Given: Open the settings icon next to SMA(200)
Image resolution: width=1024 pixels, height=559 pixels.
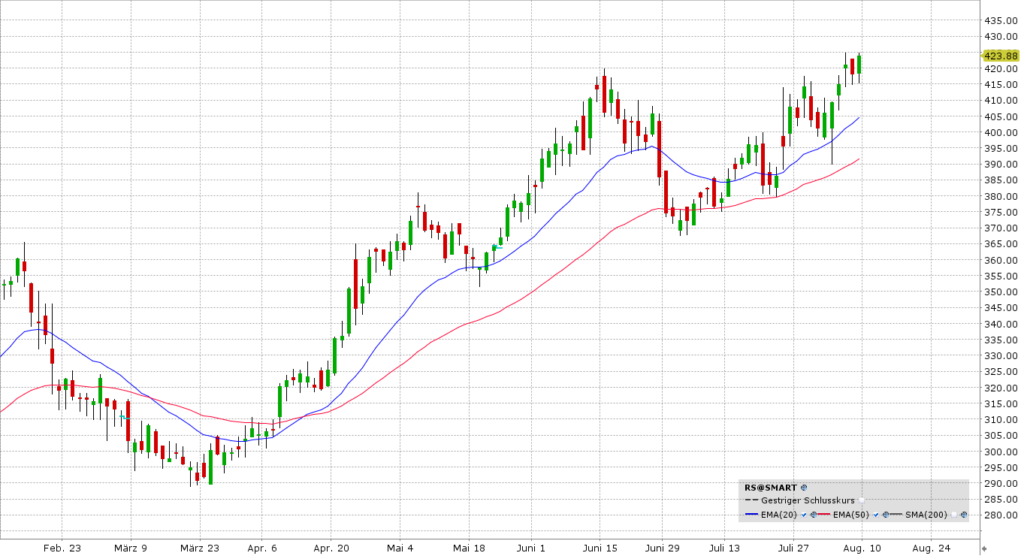Looking at the screenshot, I should 964,515.
